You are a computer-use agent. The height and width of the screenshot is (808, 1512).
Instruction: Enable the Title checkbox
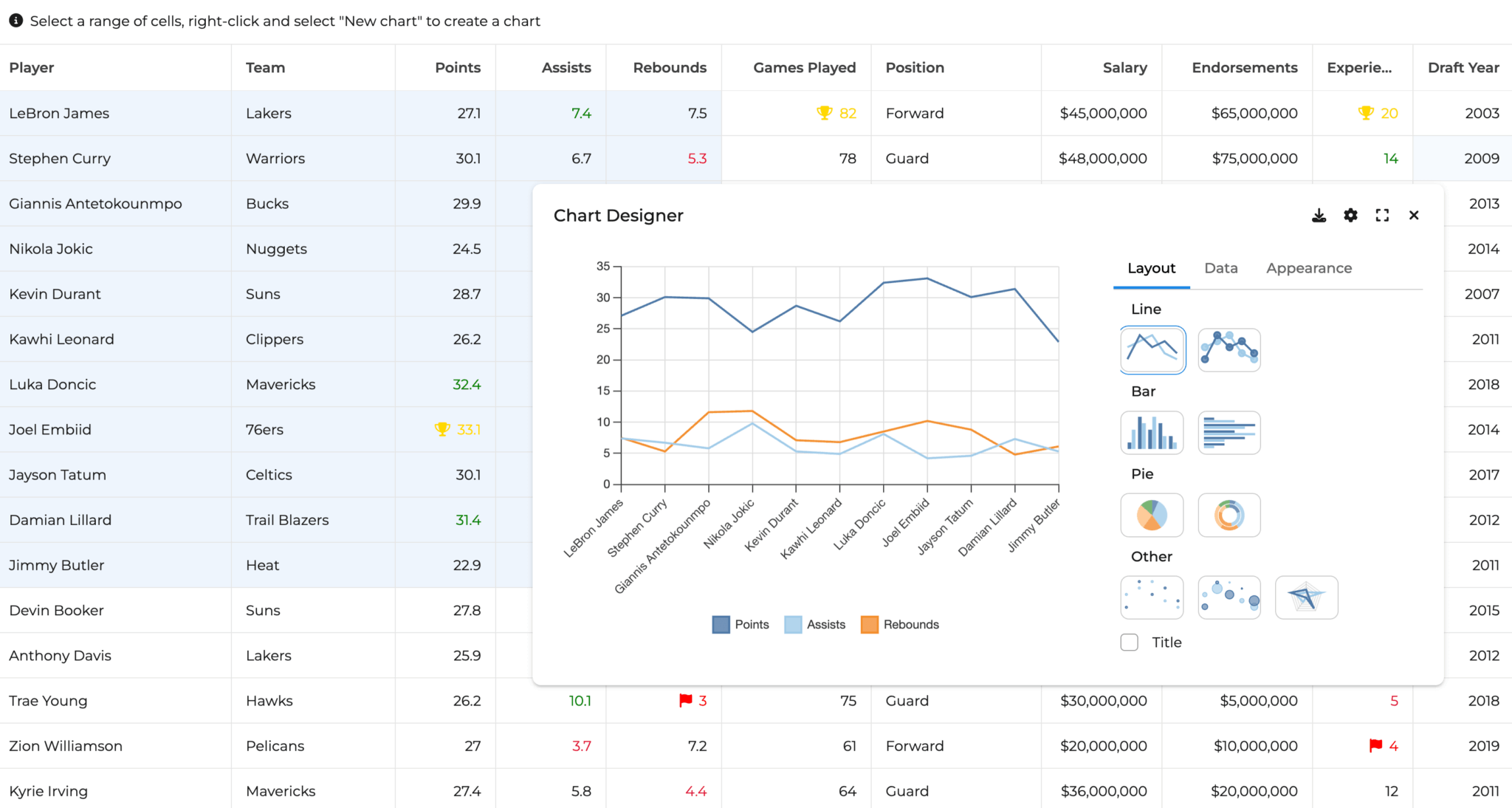(1130, 643)
